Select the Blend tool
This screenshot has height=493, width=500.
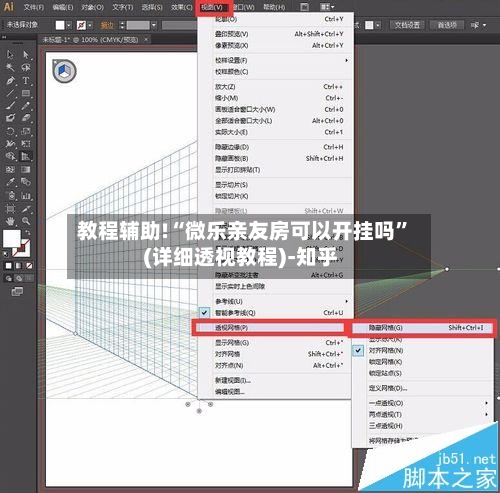(26, 182)
